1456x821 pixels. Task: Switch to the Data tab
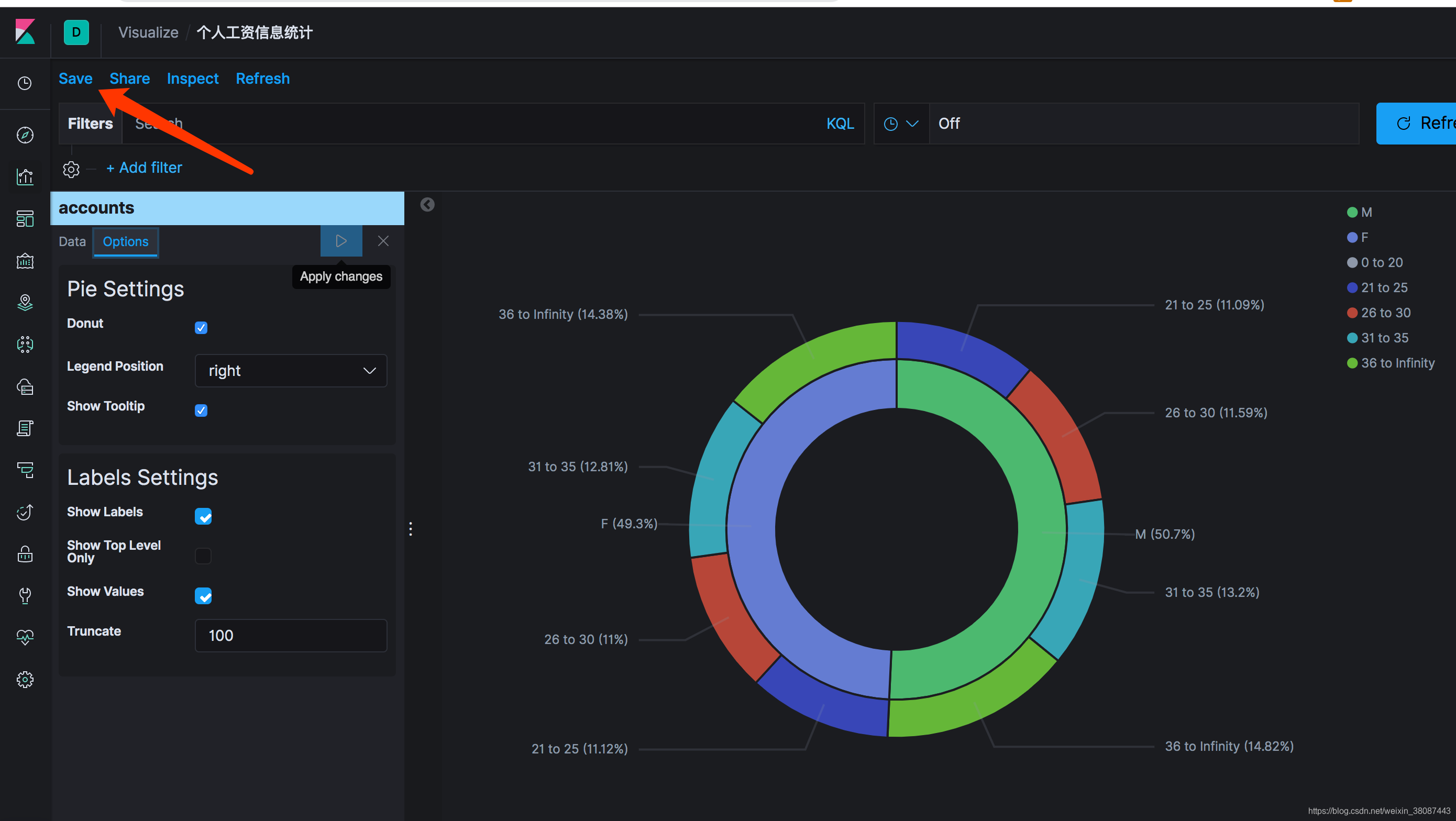coord(72,242)
